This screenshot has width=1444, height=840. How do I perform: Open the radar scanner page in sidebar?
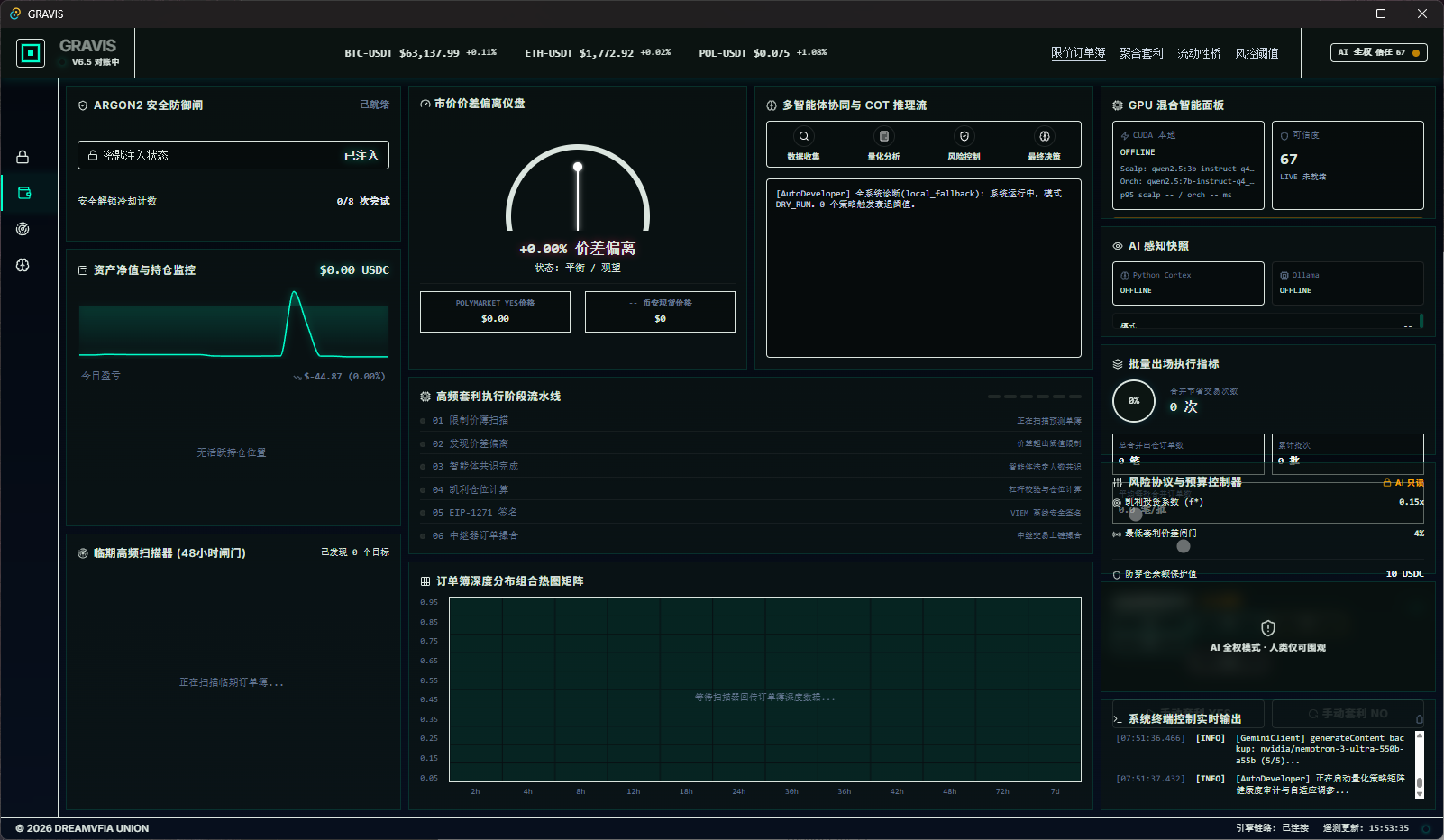(23, 229)
